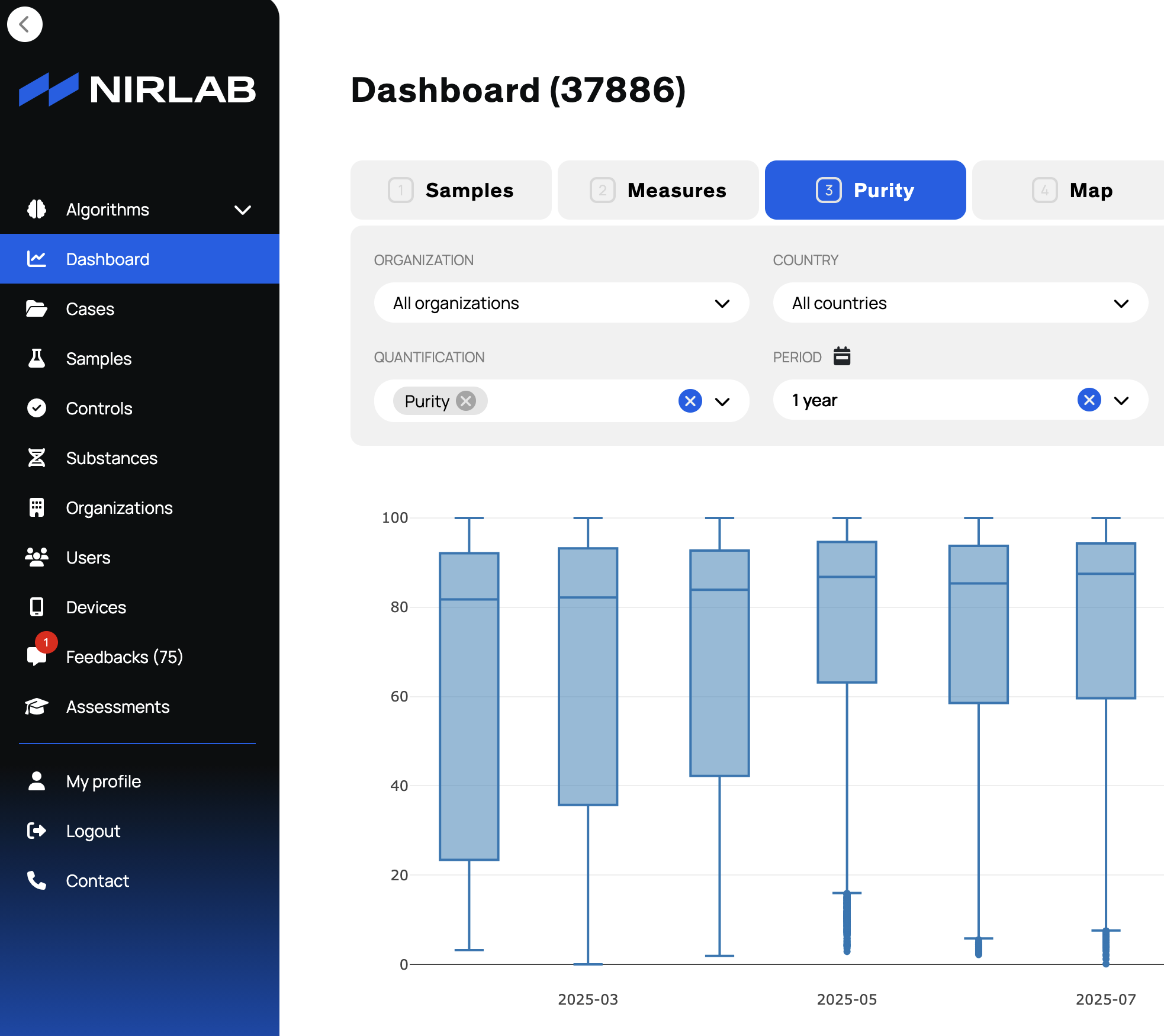This screenshot has width=1164, height=1036.
Task: Click the Samples flask icon in sidebar
Action: [36, 358]
